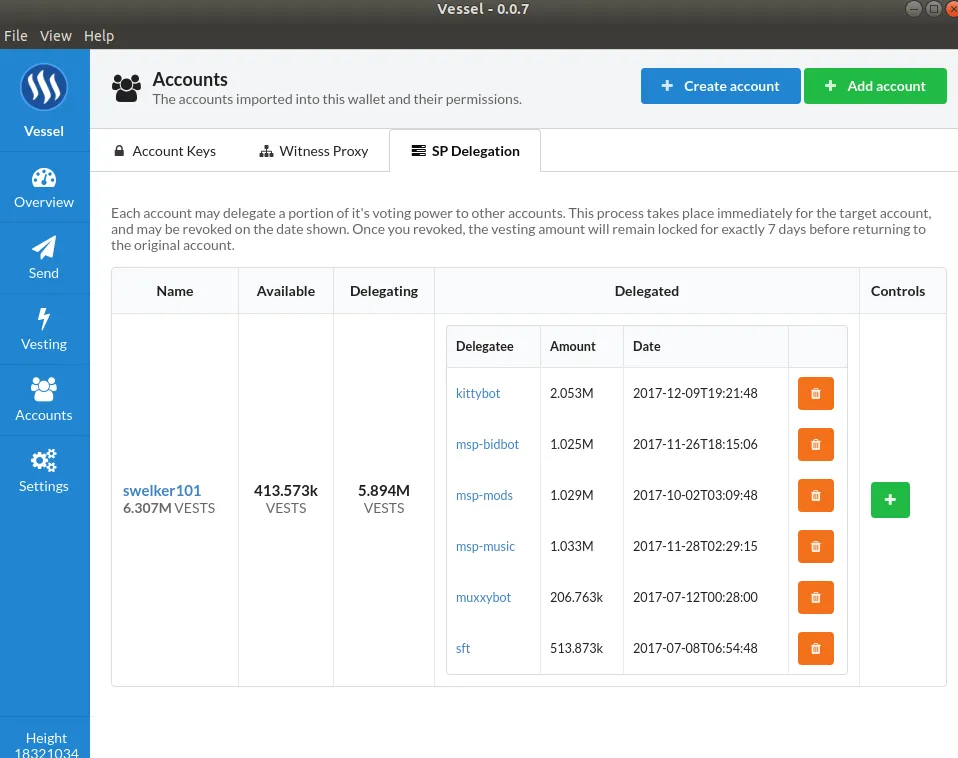Open the sft delegatee link
This screenshot has width=958, height=758.
(x=463, y=649)
